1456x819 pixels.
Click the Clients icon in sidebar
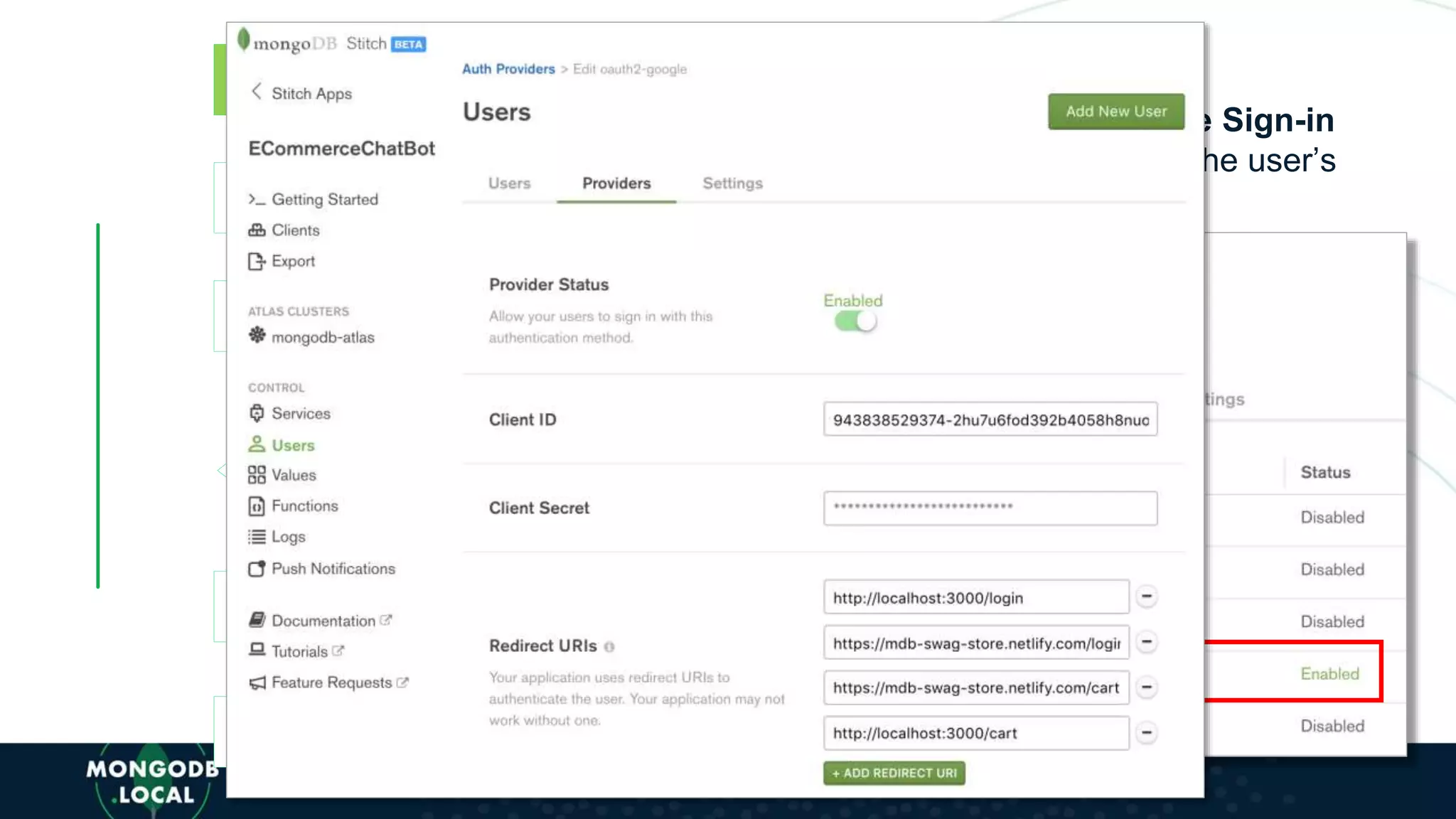(x=257, y=230)
